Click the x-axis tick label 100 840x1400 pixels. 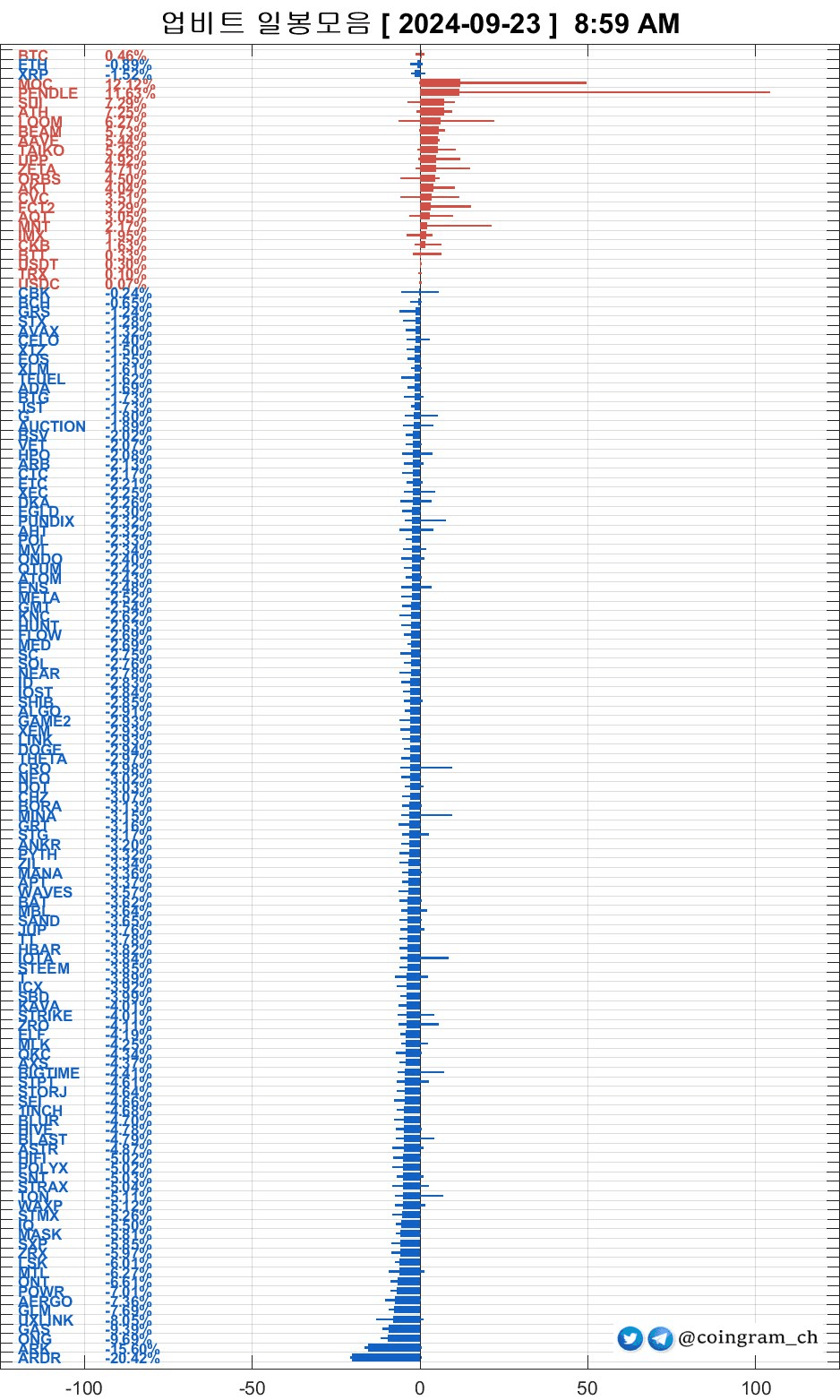coord(755,1388)
